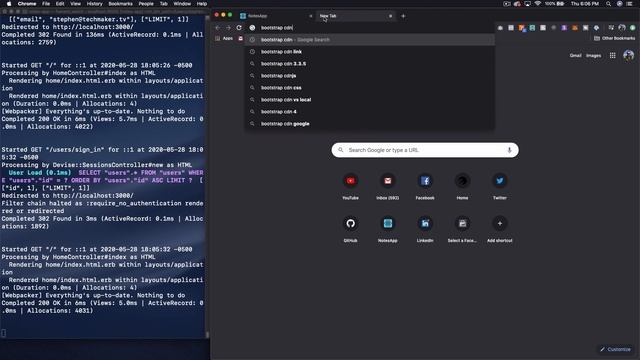Open the Window menu
Viewport: 640px width, 360px height.
pos(182,4)
